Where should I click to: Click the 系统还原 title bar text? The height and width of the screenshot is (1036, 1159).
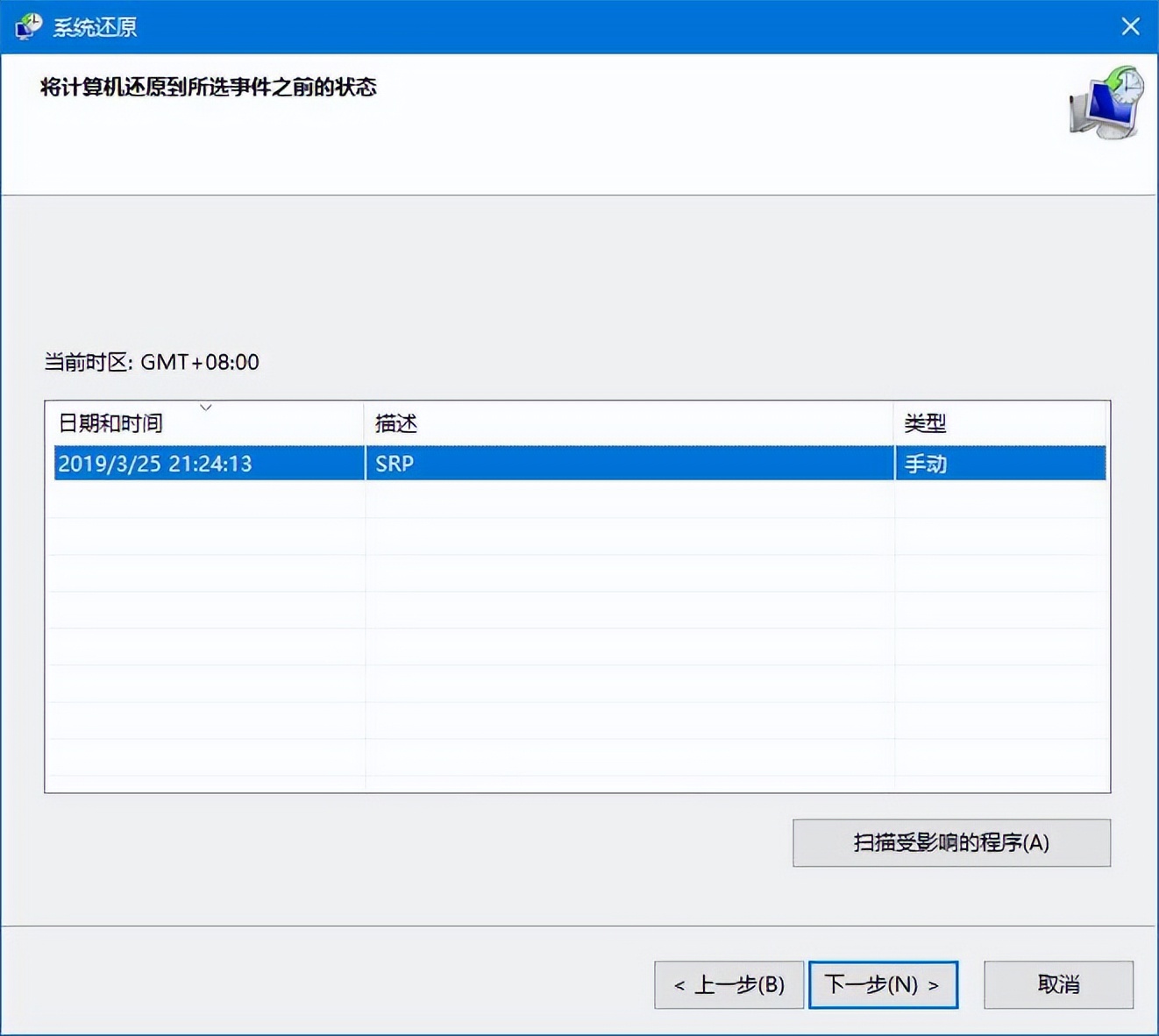click(96, 25)
